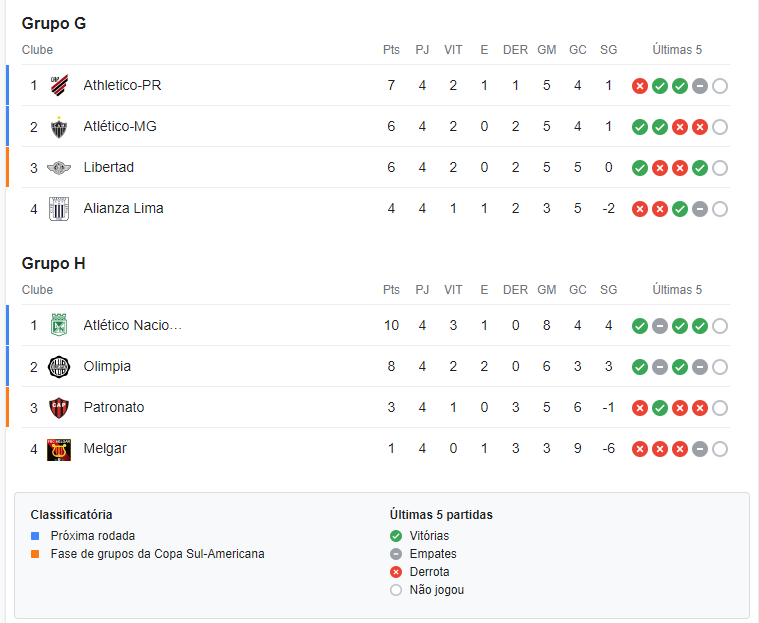Click the Alianza Lima club crest
The width and height of the screenshot is (759, 623).
pos(59,209)
